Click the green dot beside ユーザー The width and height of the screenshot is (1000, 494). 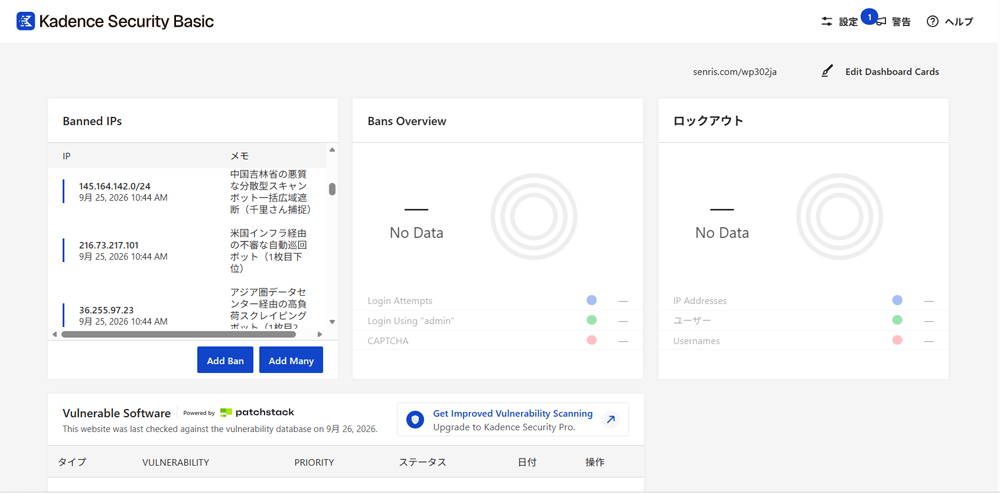(x=897, y=320)
